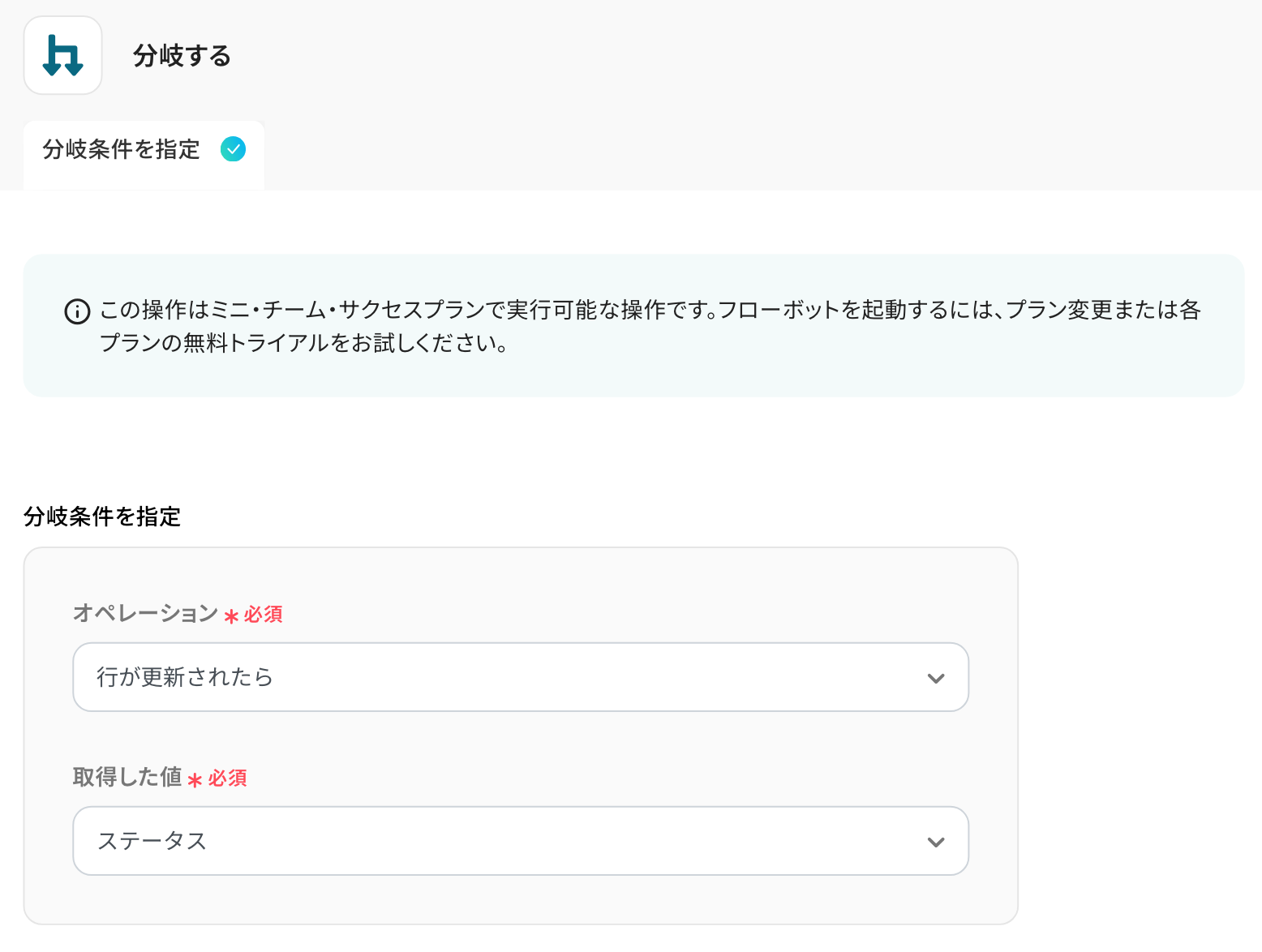
Task: Click red asterisk beside 取得した値 label
Action: pyautogui.click(x=195, y=780)
